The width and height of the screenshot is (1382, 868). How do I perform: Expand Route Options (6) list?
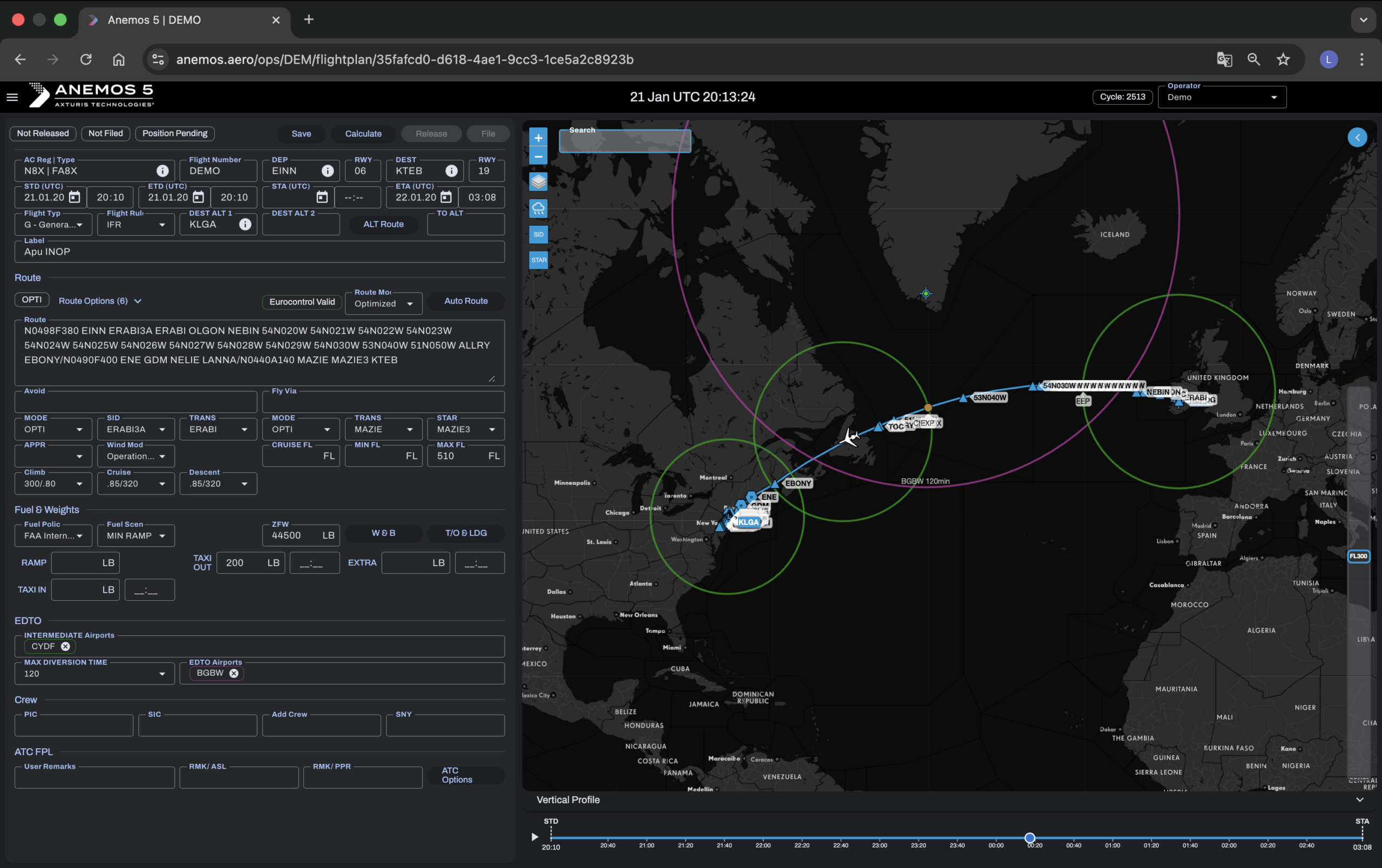pos(100,301)
